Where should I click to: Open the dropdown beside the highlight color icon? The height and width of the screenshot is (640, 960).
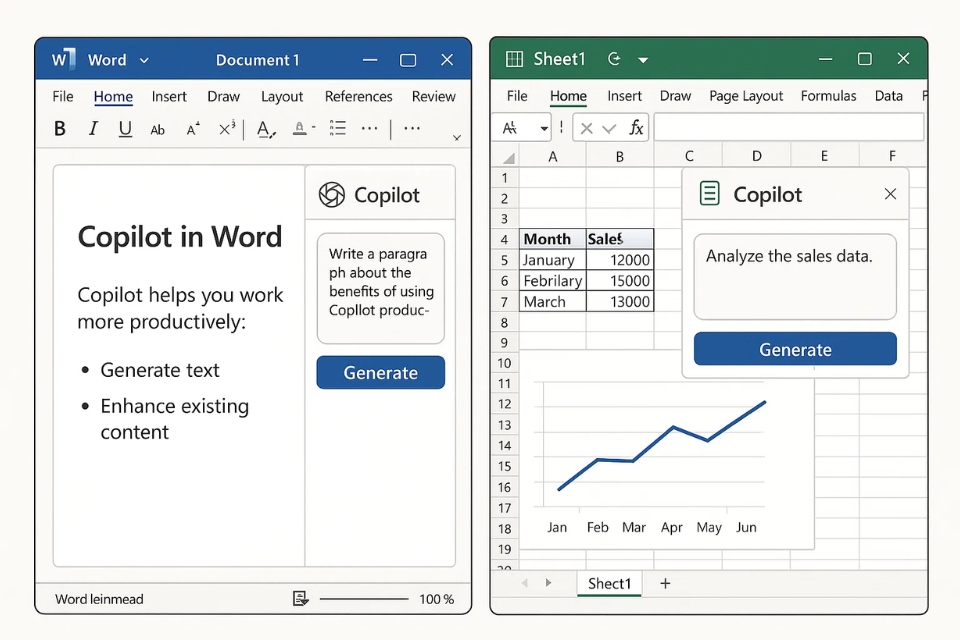pos(313,127)
